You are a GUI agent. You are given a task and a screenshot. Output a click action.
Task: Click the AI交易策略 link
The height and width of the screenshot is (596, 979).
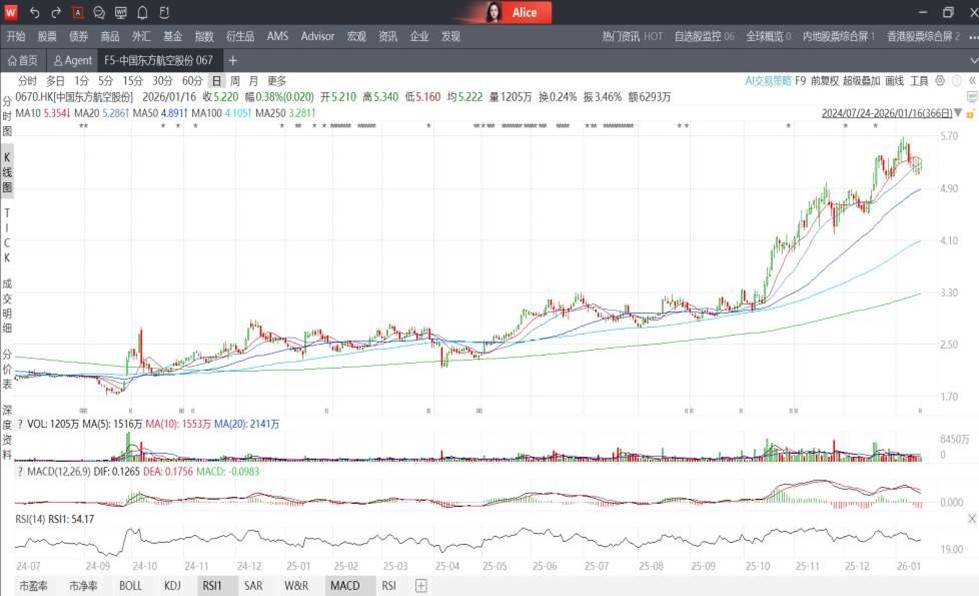pos(767,81)
